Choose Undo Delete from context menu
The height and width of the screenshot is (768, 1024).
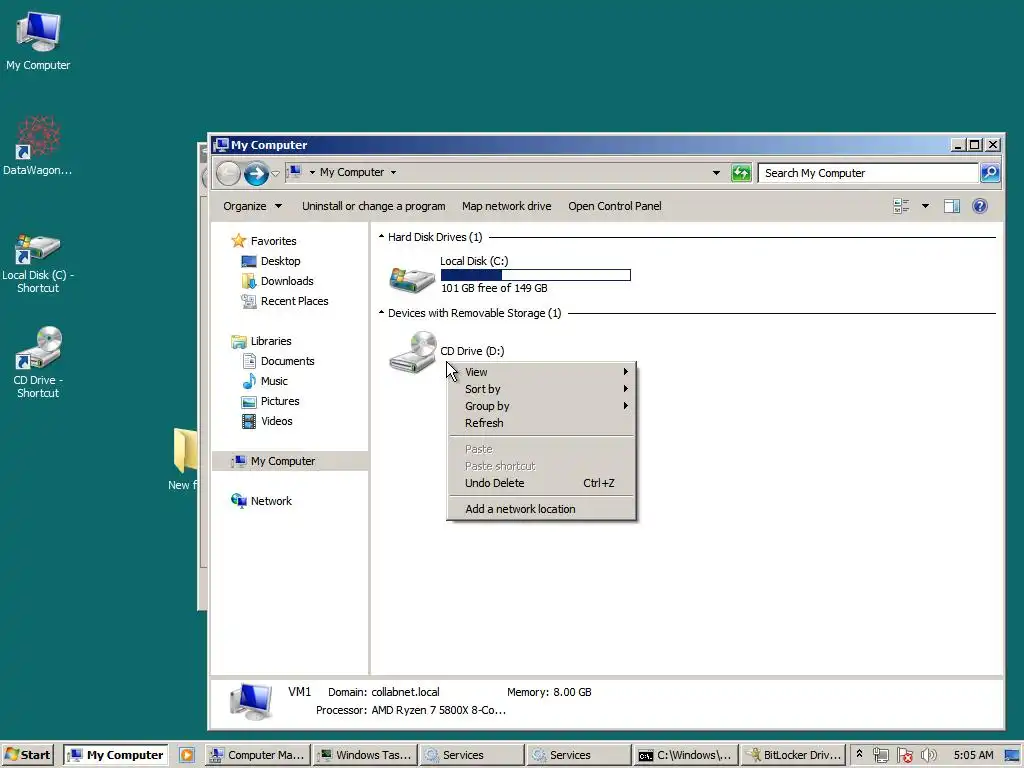click(x=541, y=483)
